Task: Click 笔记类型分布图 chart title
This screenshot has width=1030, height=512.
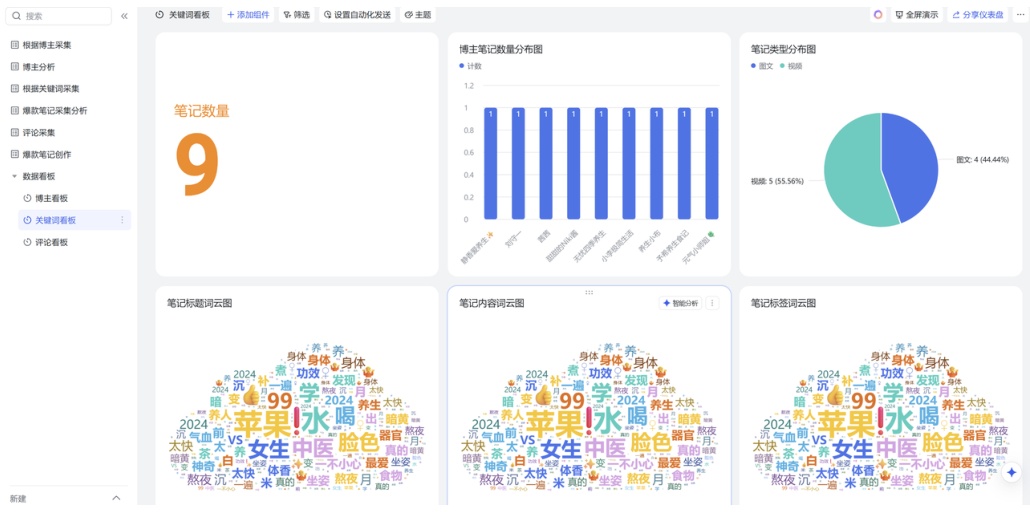Action: pyautogui.click(x=783, y=49)
